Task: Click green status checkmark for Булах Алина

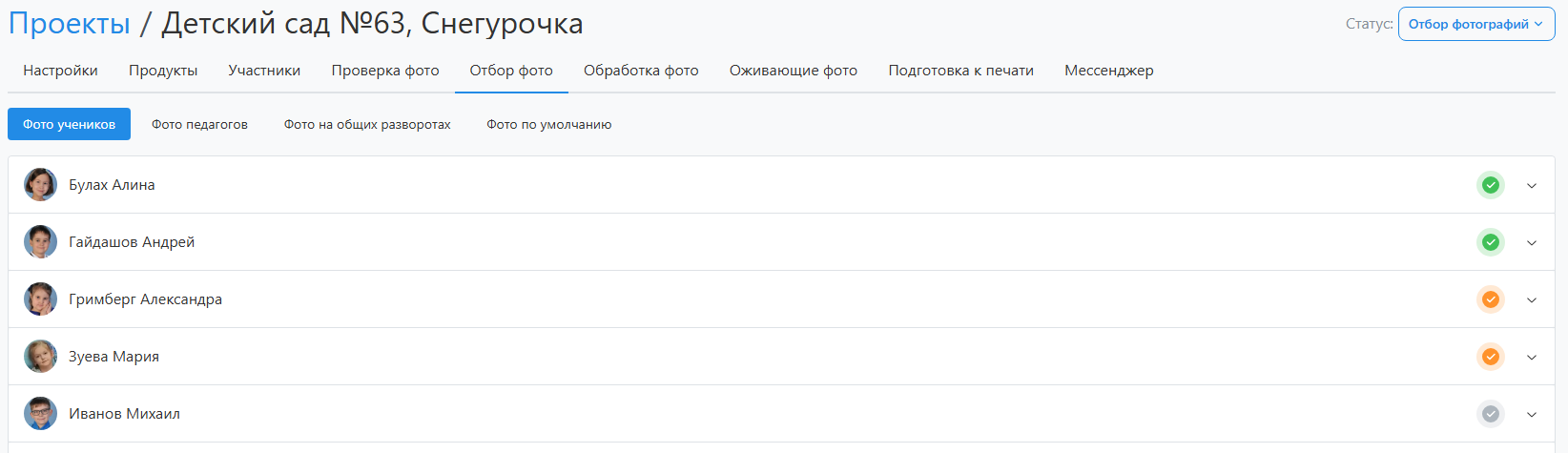Action: point(1490,185)
